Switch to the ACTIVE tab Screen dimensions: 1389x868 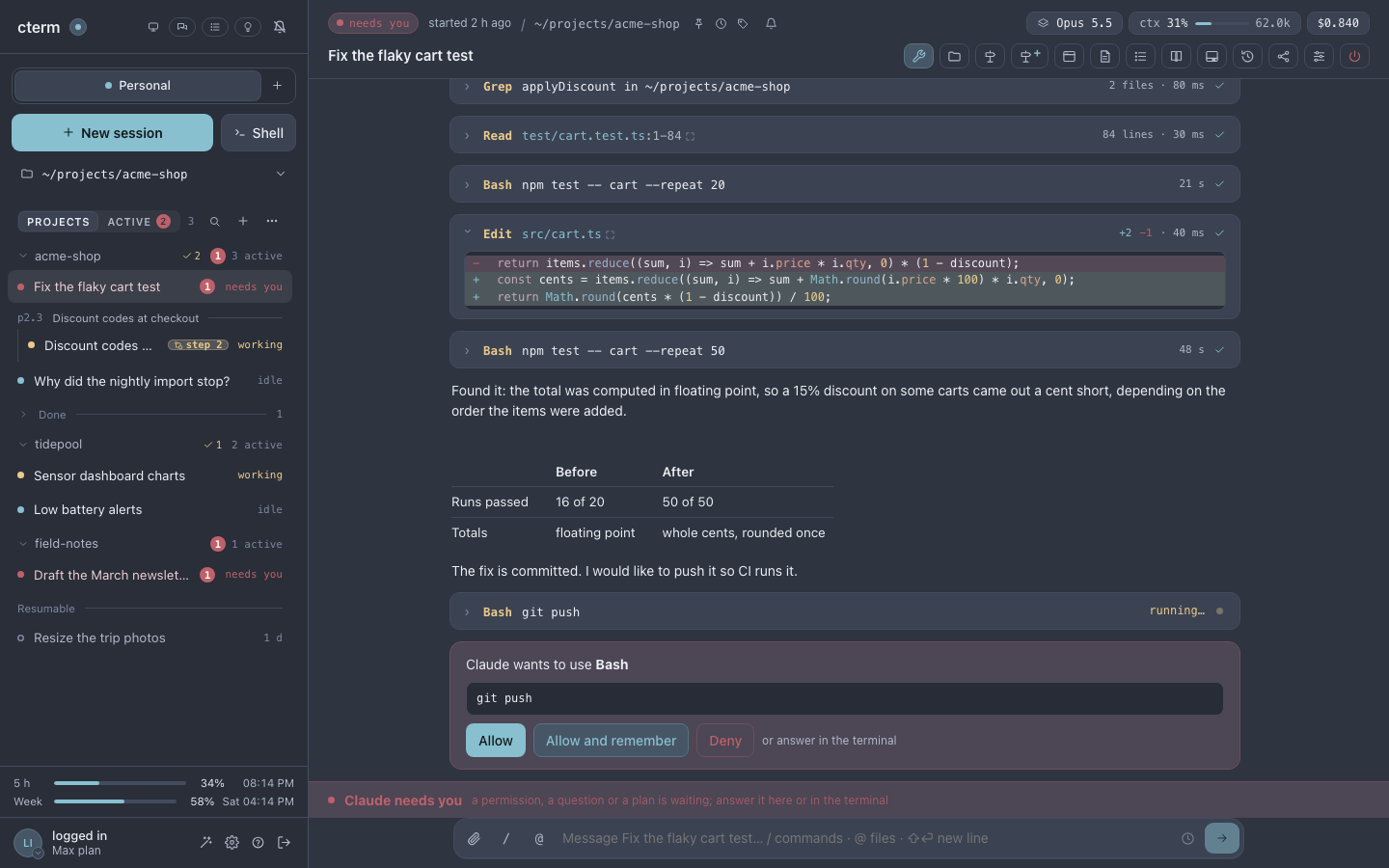(139, 222)
